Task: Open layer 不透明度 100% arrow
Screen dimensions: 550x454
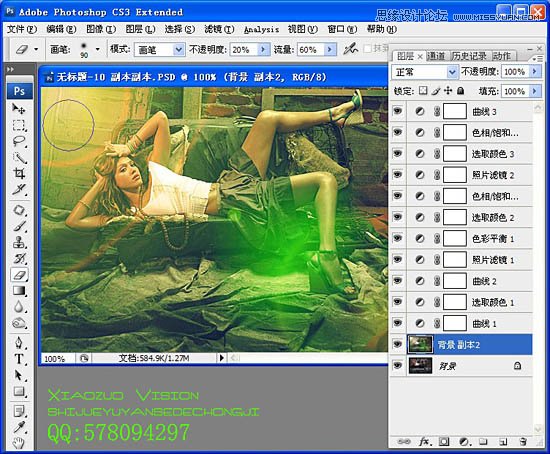Action: point(534,72)
